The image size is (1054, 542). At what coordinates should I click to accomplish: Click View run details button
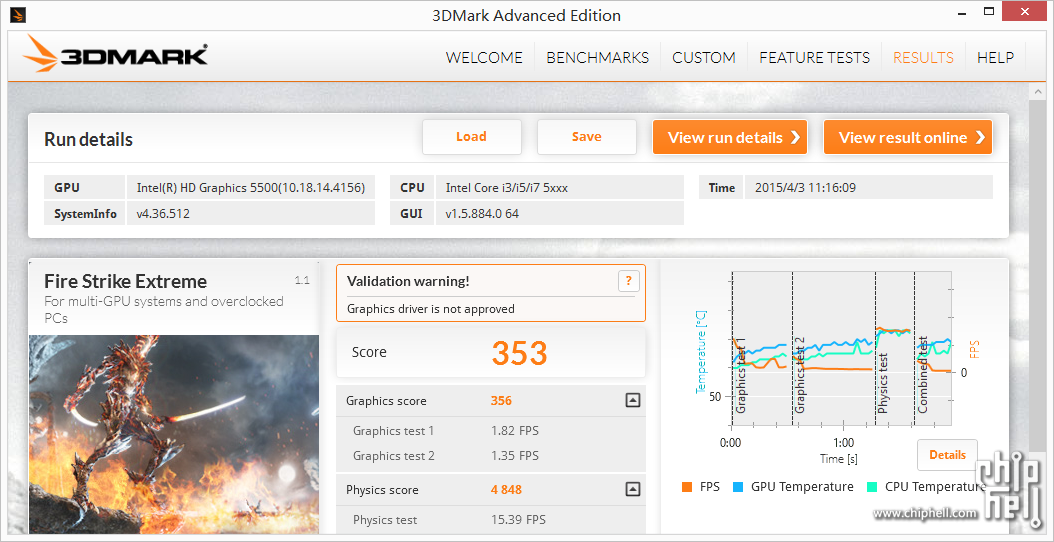pyautogui.click(x=730, y=137)
